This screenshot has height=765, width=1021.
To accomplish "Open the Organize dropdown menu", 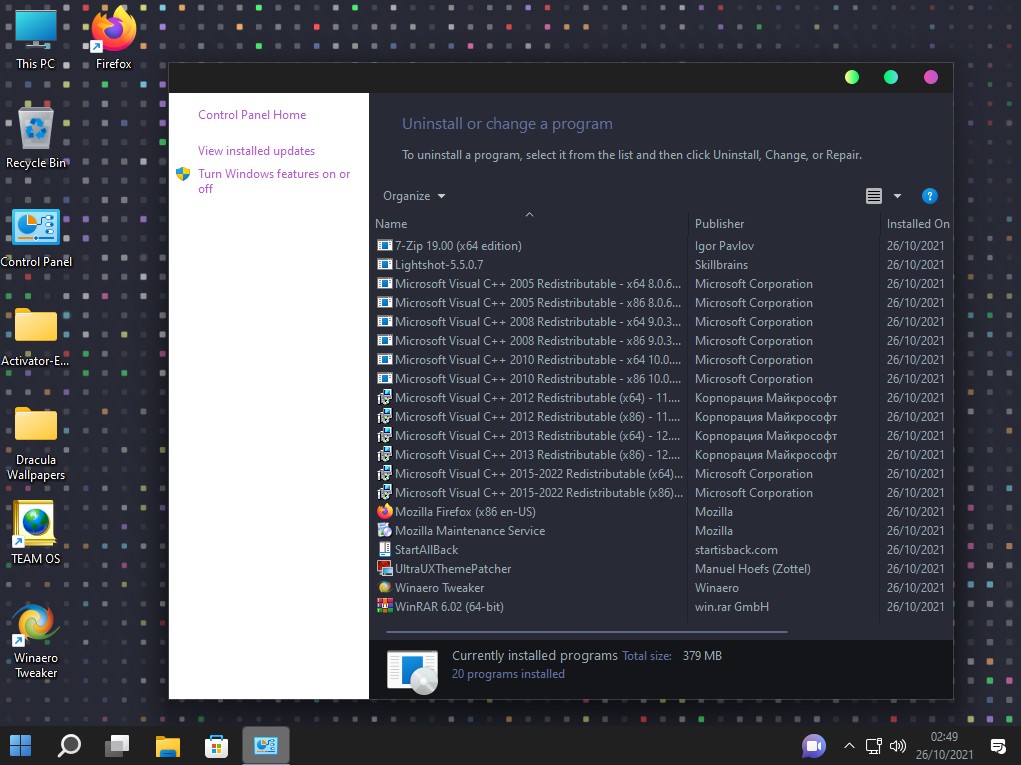I will pos(414,196).
